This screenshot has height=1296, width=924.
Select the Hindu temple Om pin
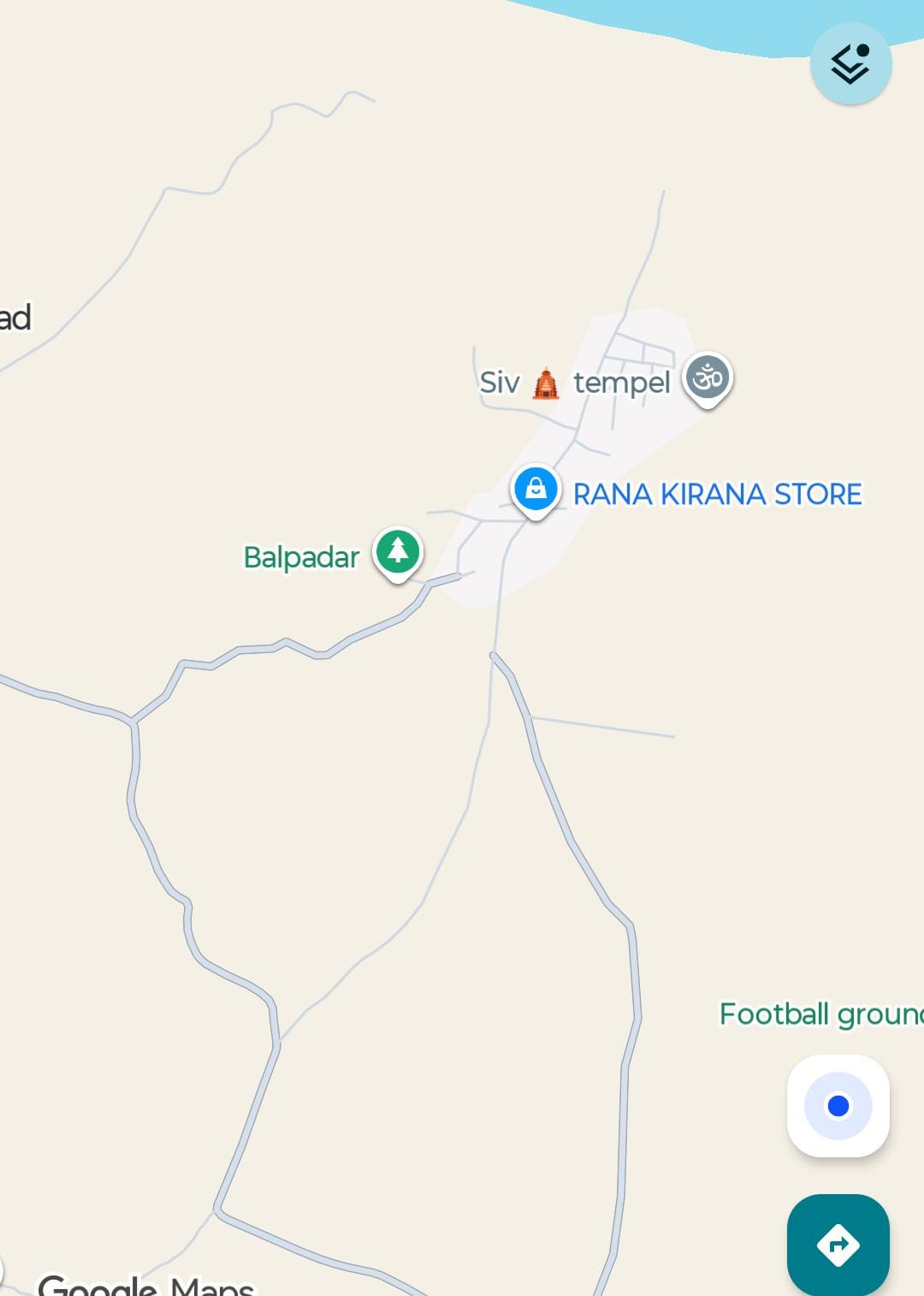coord(708,379)
